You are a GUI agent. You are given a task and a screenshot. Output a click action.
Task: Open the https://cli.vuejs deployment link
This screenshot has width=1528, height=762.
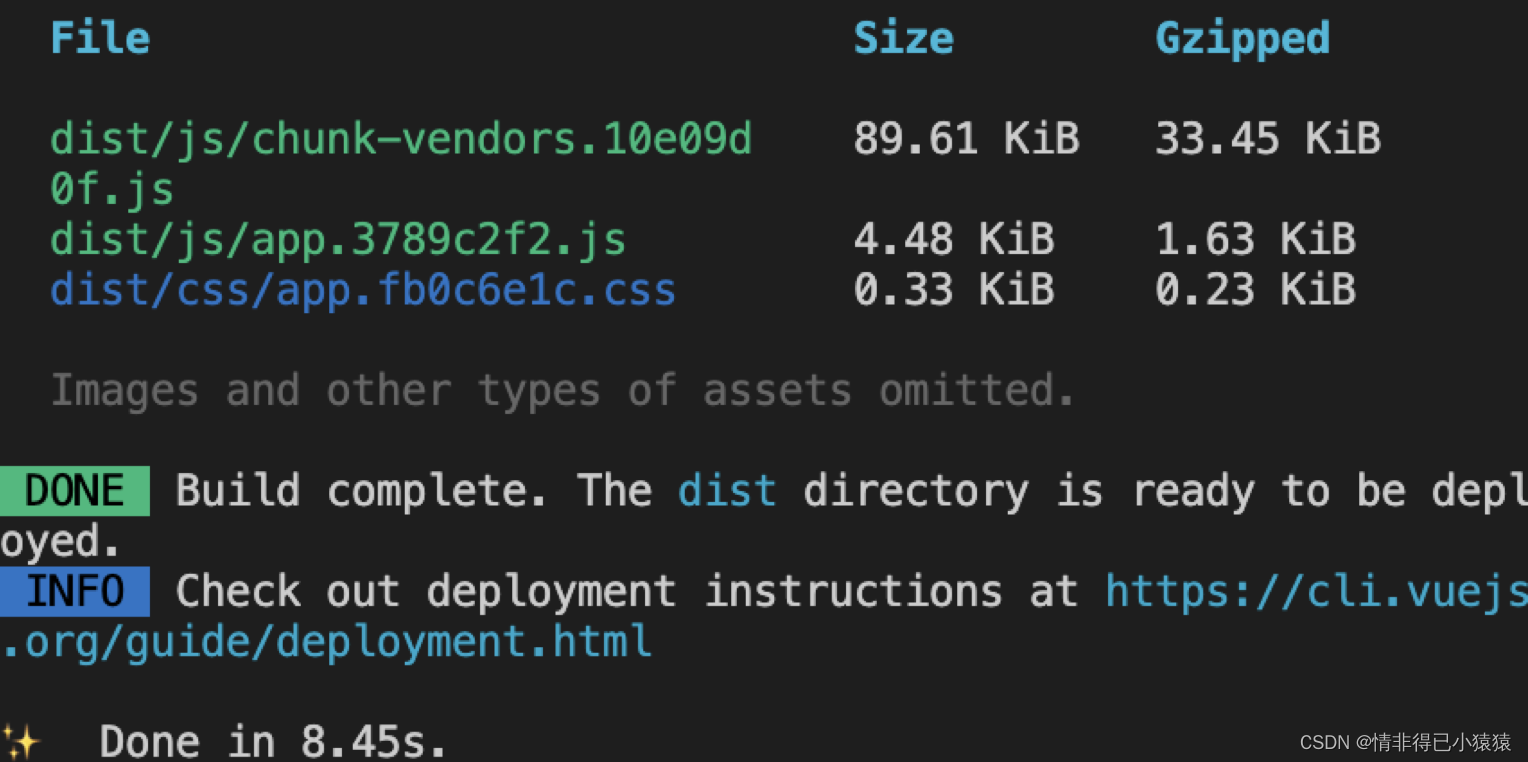(1316, 592)
